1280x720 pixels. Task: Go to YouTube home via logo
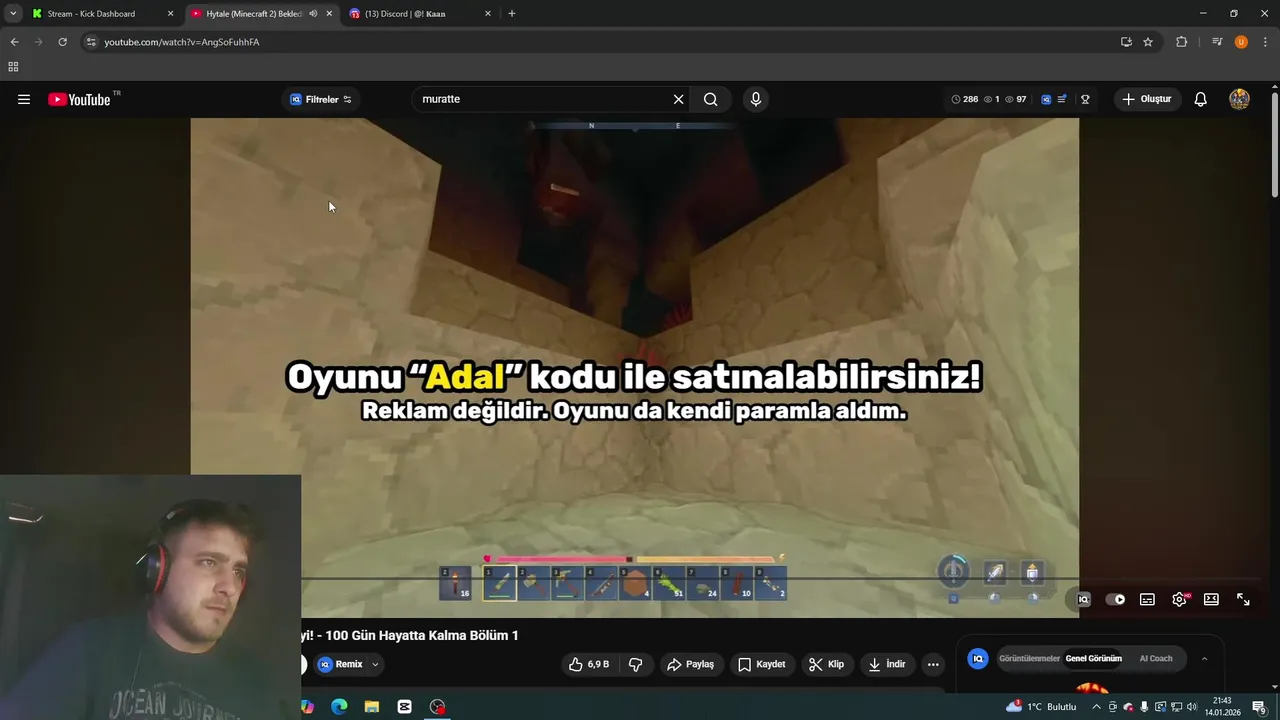point(80,99)
